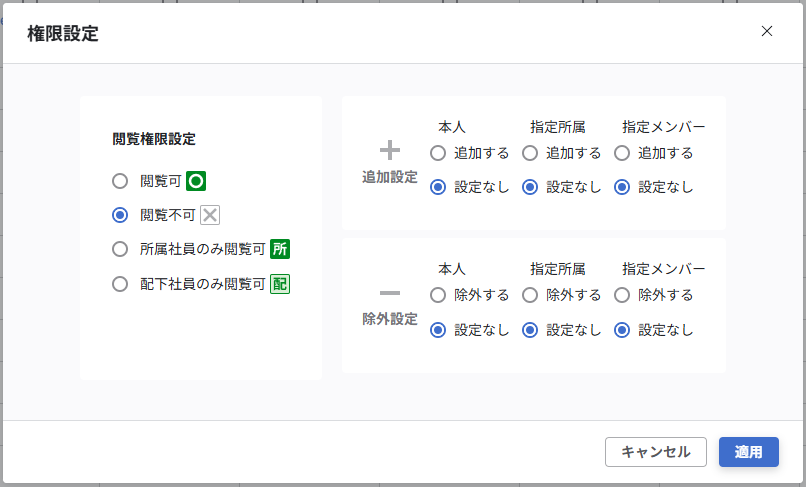Viewport: 806px width, 487px height.
Task: Select 追加する under 指定所属
Action: coord(530,153)
